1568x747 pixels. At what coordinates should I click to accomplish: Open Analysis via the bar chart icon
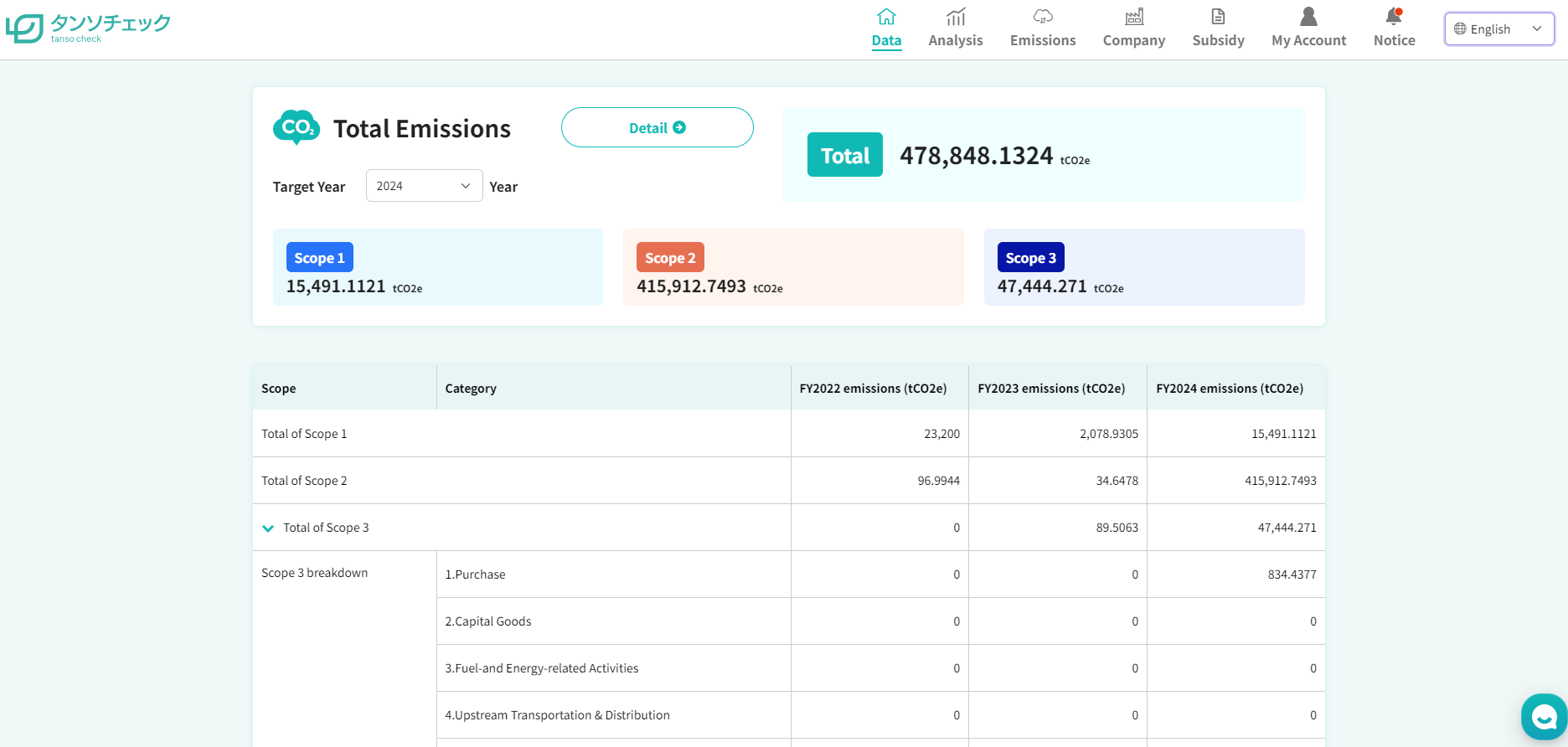[x=955, y=17]
